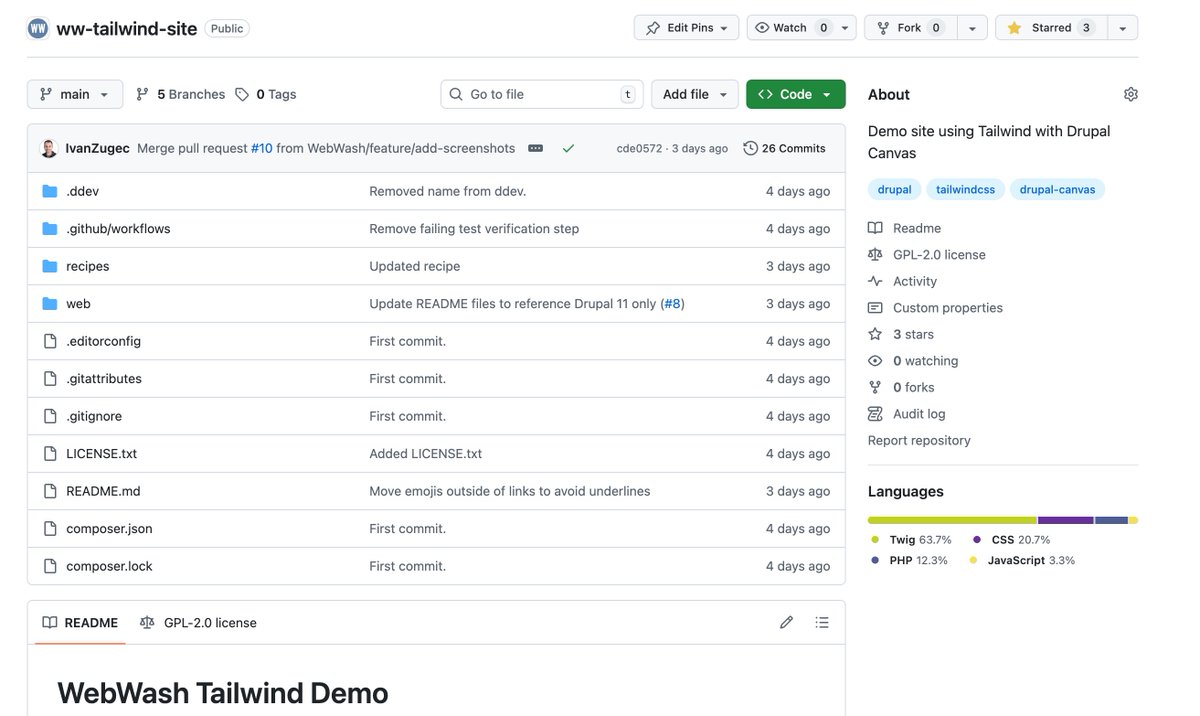Select the drupal topic tag
The image size is (1200, 716).
tap(895, 189)
